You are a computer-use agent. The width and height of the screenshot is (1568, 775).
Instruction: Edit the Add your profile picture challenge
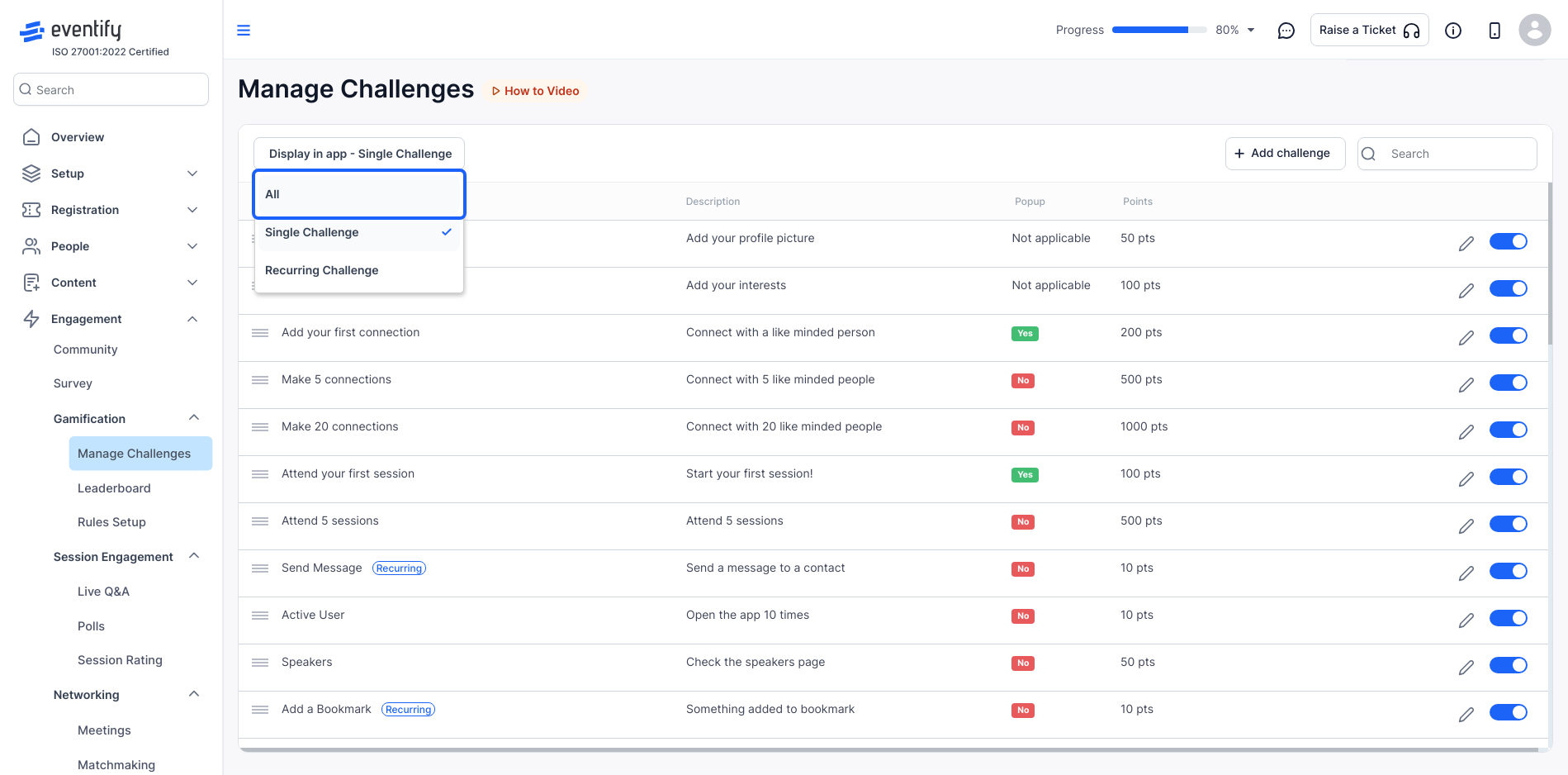click(x=1466, y=243)
